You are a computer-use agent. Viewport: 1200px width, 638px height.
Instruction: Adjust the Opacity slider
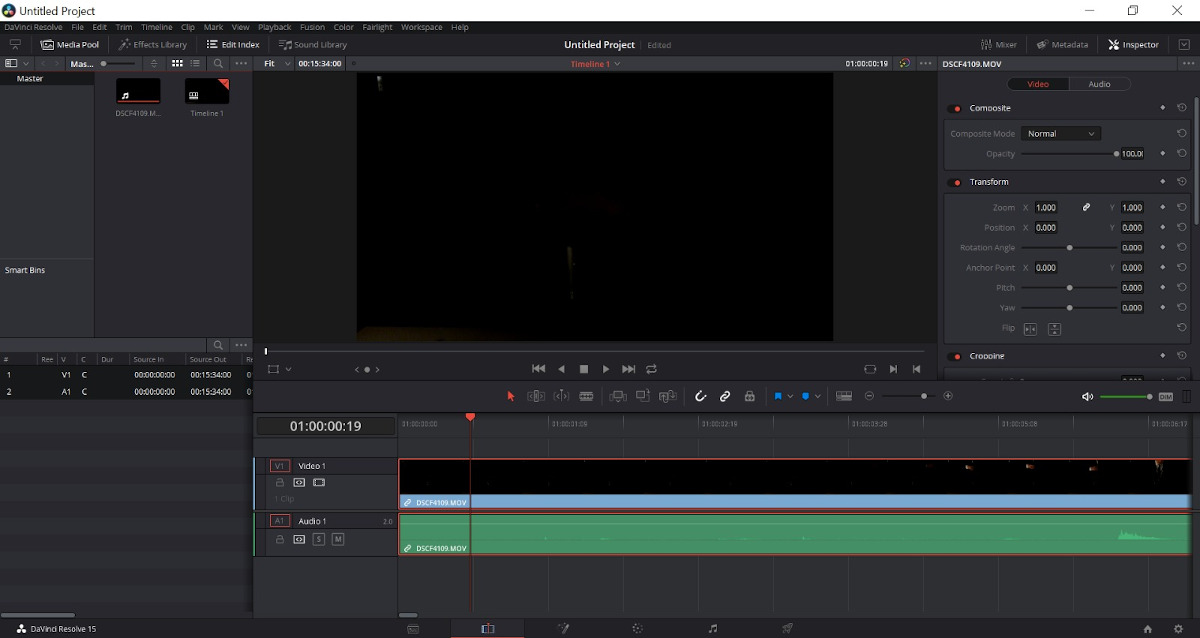coord(1068,154)
